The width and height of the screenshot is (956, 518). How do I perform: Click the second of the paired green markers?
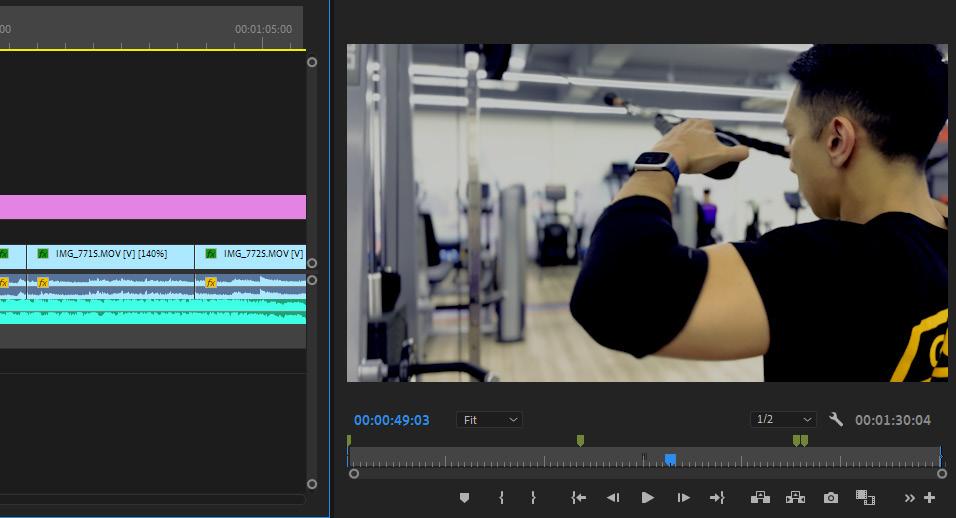(804, 440)
